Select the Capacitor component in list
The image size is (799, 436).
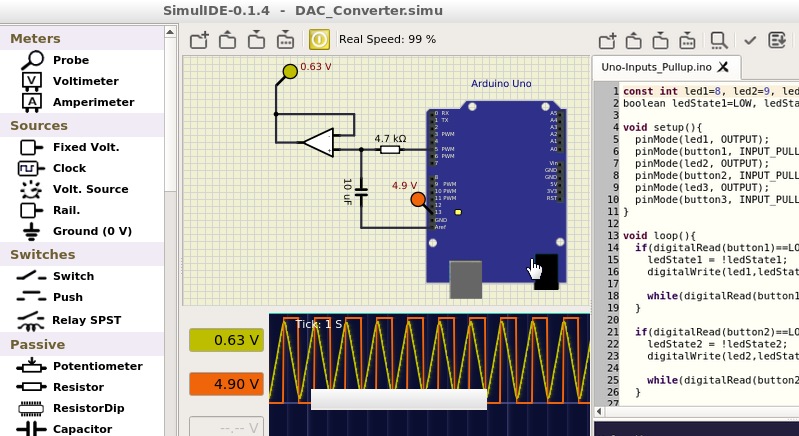point(64,429)
